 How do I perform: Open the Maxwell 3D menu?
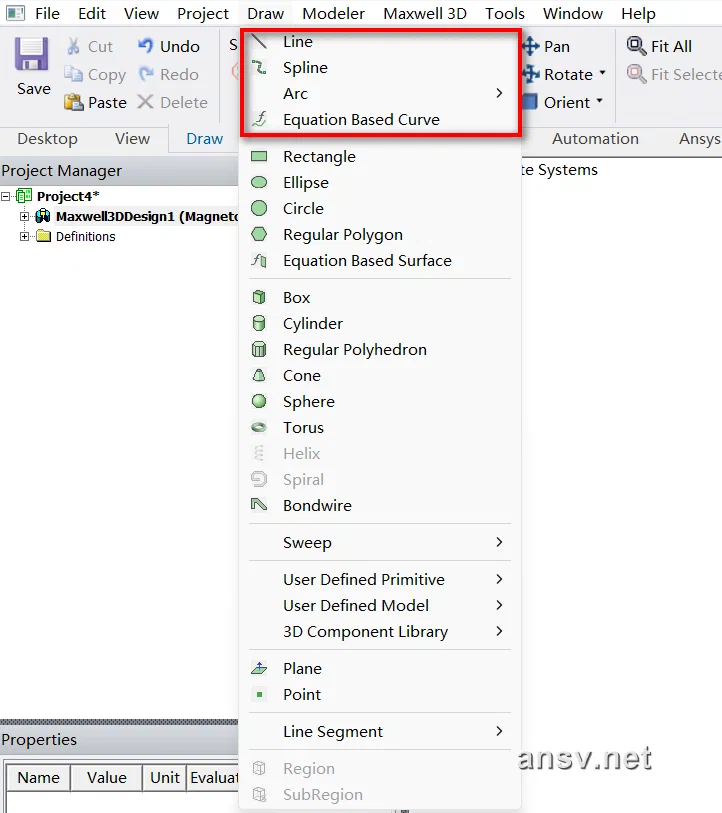425,13
